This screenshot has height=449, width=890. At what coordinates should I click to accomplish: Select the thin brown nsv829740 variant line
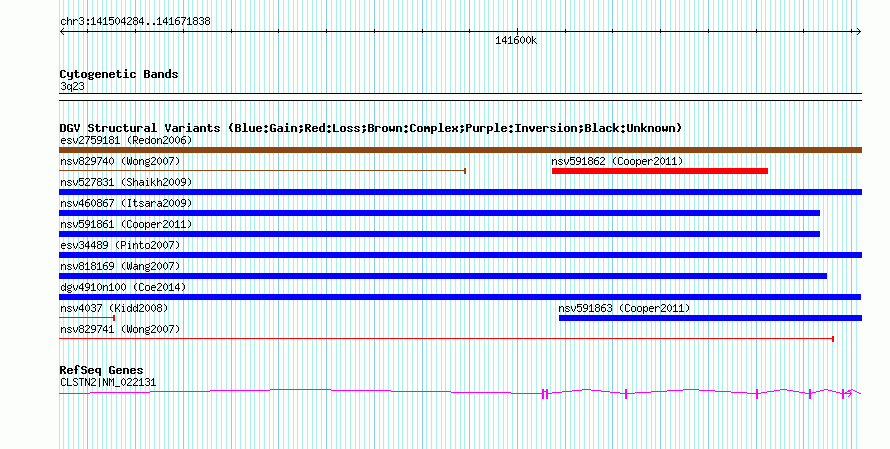pos(262,170)
